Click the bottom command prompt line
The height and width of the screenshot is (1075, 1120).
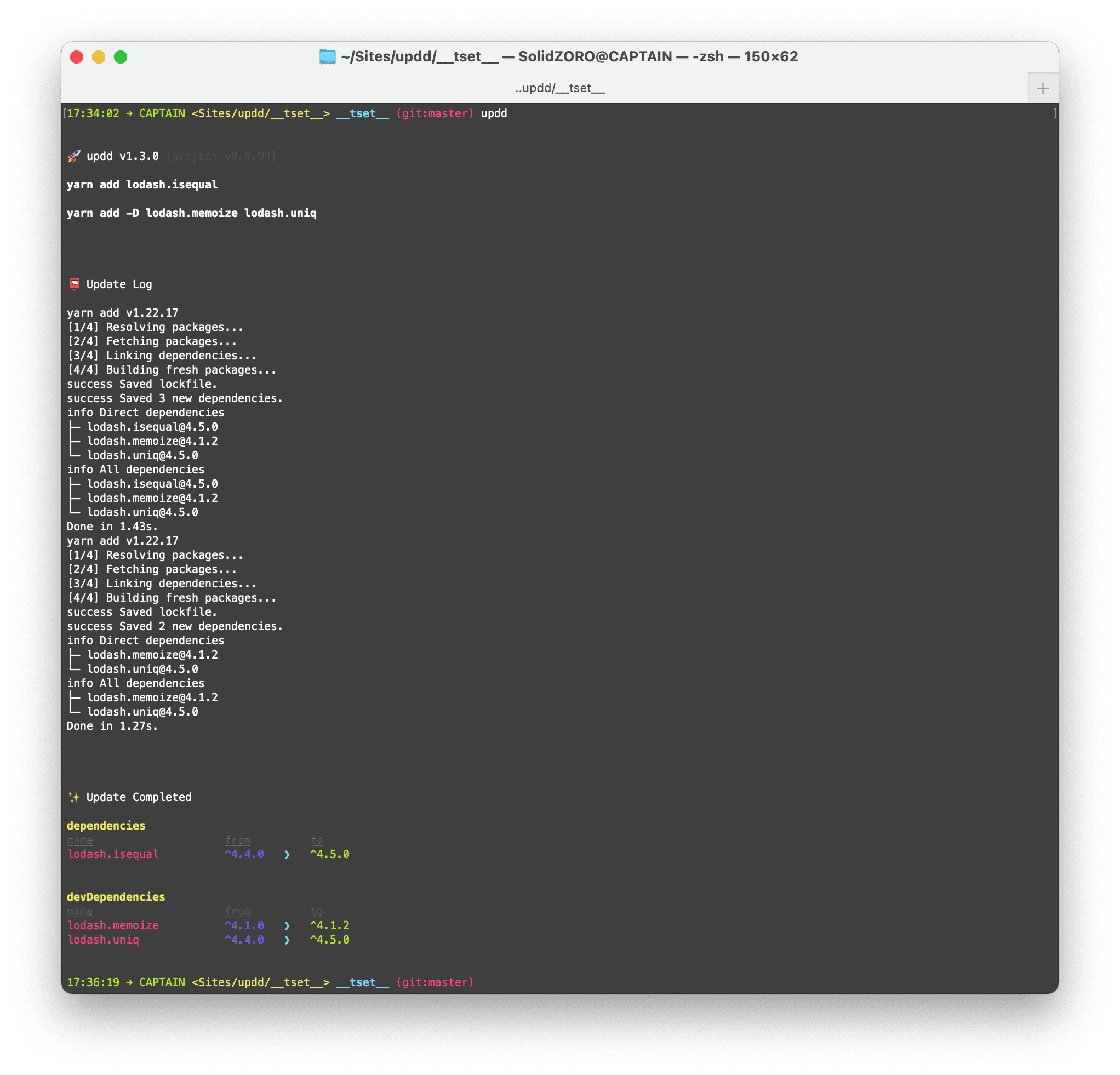(270, 982)
